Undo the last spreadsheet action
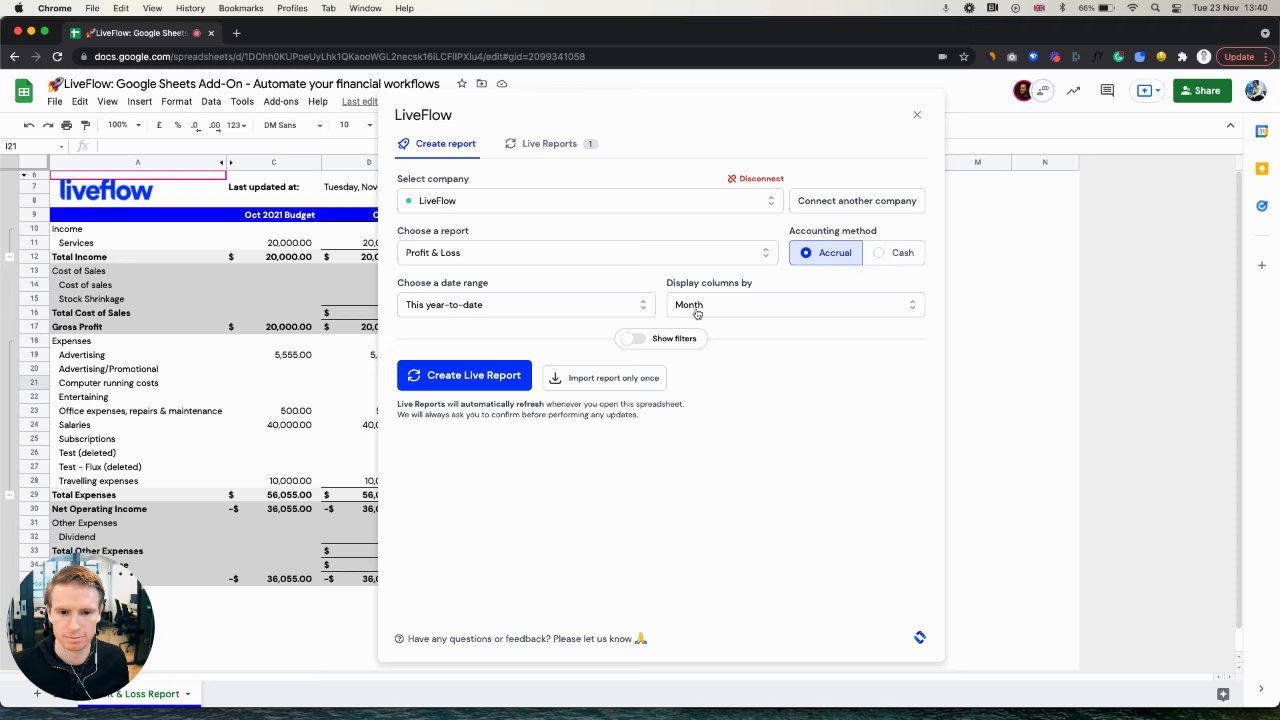The width and height of the screenshot is (1280, 720). click(29, 125)
